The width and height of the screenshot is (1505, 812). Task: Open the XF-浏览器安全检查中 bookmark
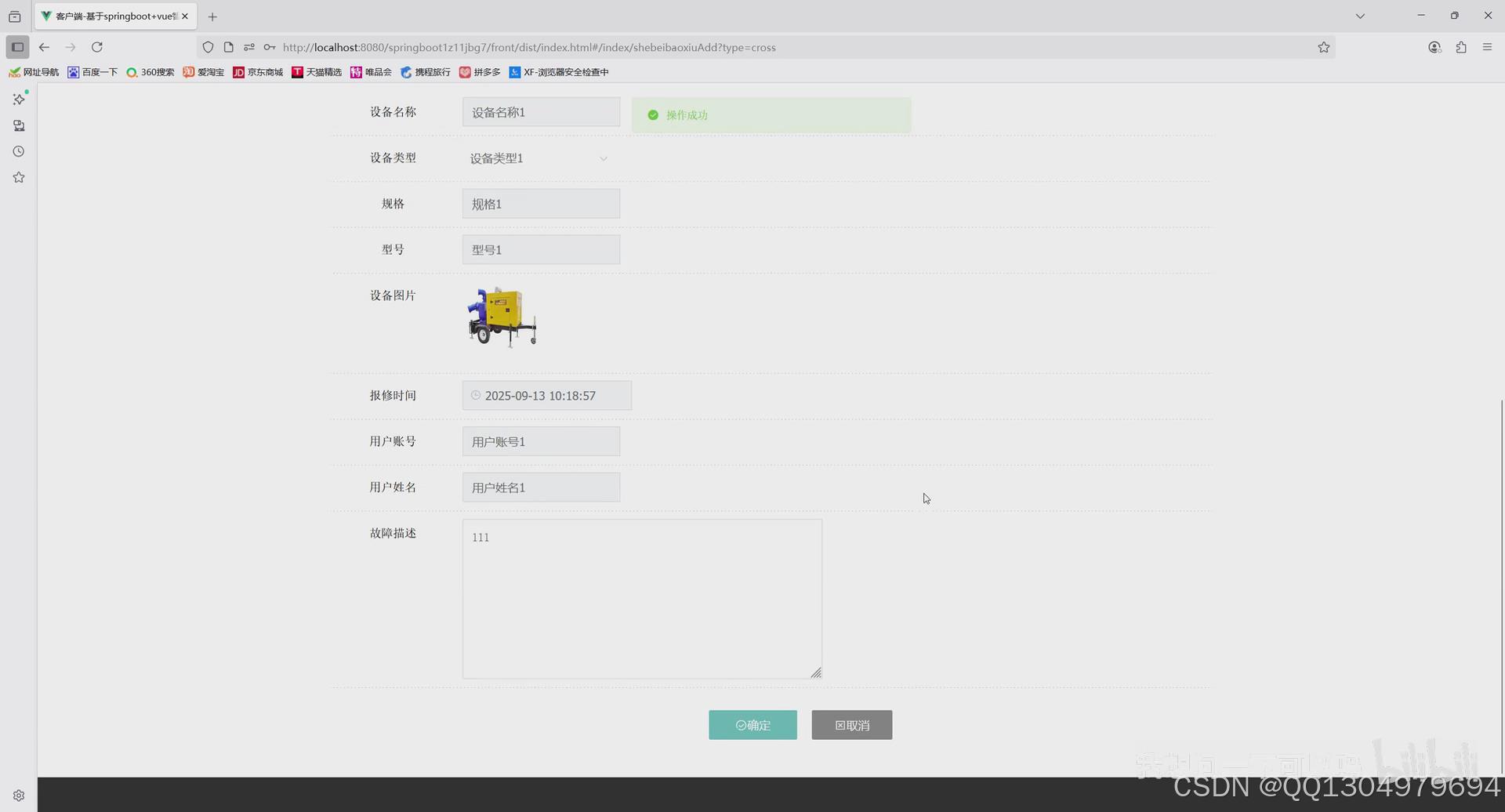pyautogui.click(x=559, y=72)
